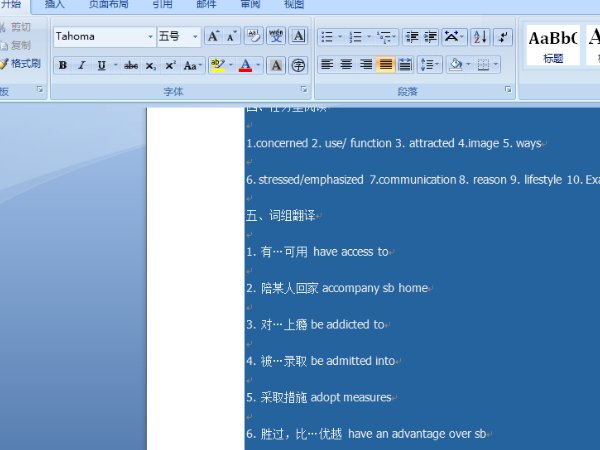Viewport: 600px width, 450px height.
Task: Click the Bullets list button
Action: (327, 37)
